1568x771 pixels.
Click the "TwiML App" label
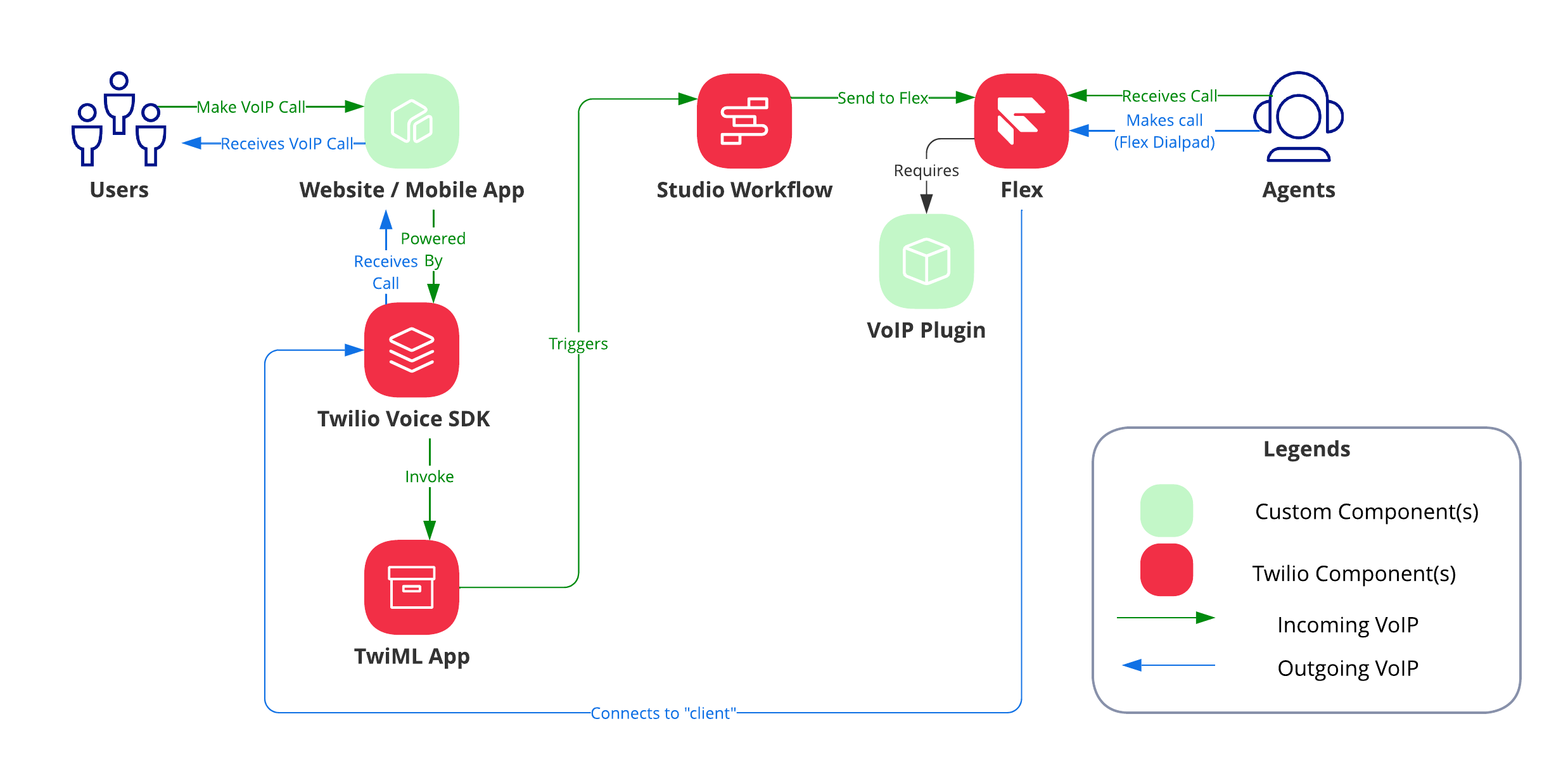(412, 657)
